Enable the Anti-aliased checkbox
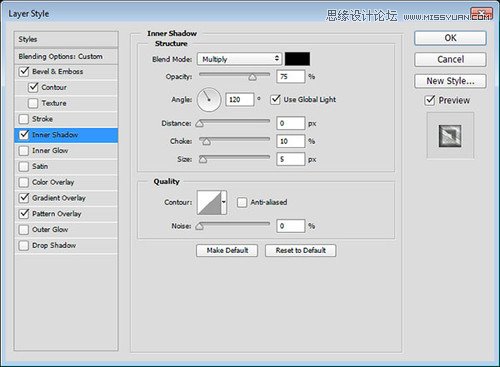 pos(242,202)
